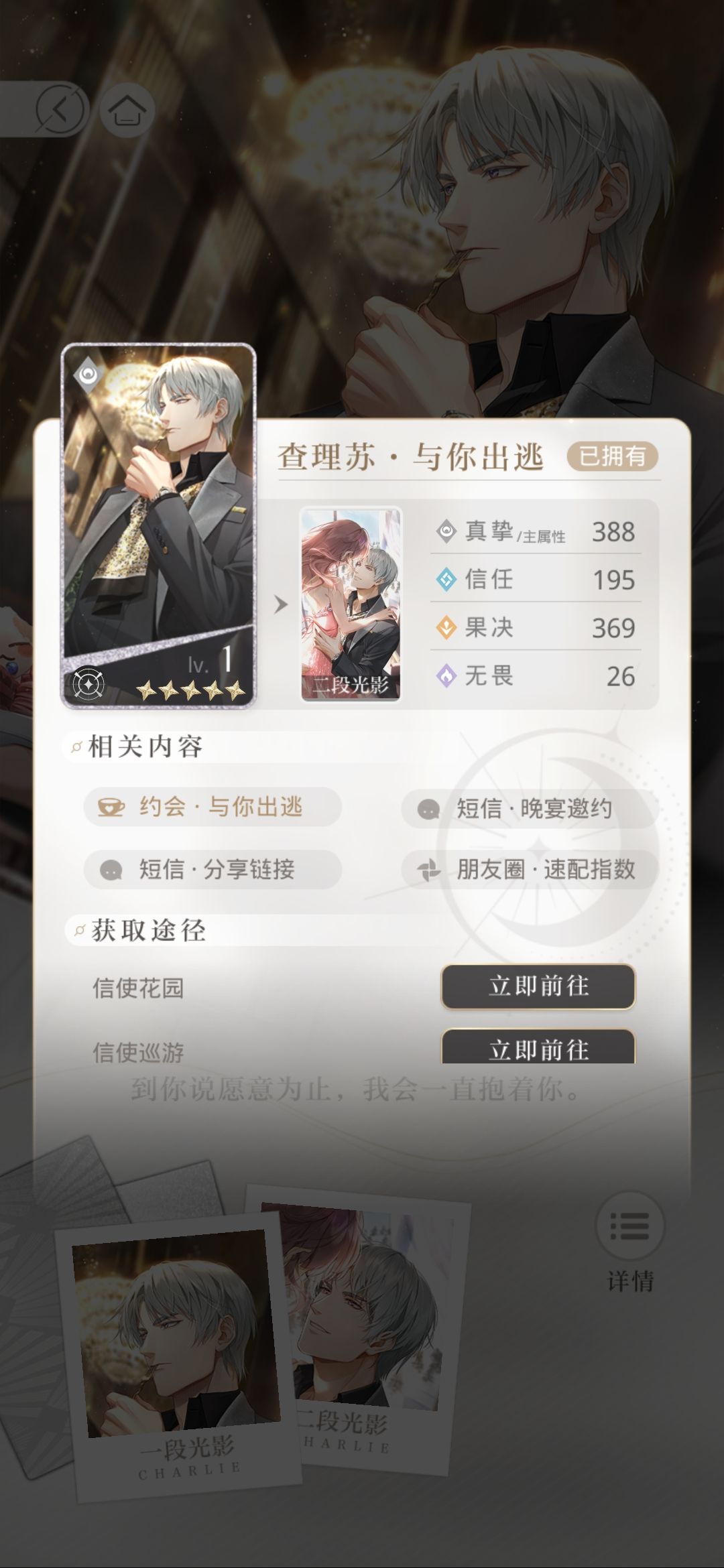Click the 果决 attribute icon
Screen dimensions: 724x1568
click(x=446, y=627)
